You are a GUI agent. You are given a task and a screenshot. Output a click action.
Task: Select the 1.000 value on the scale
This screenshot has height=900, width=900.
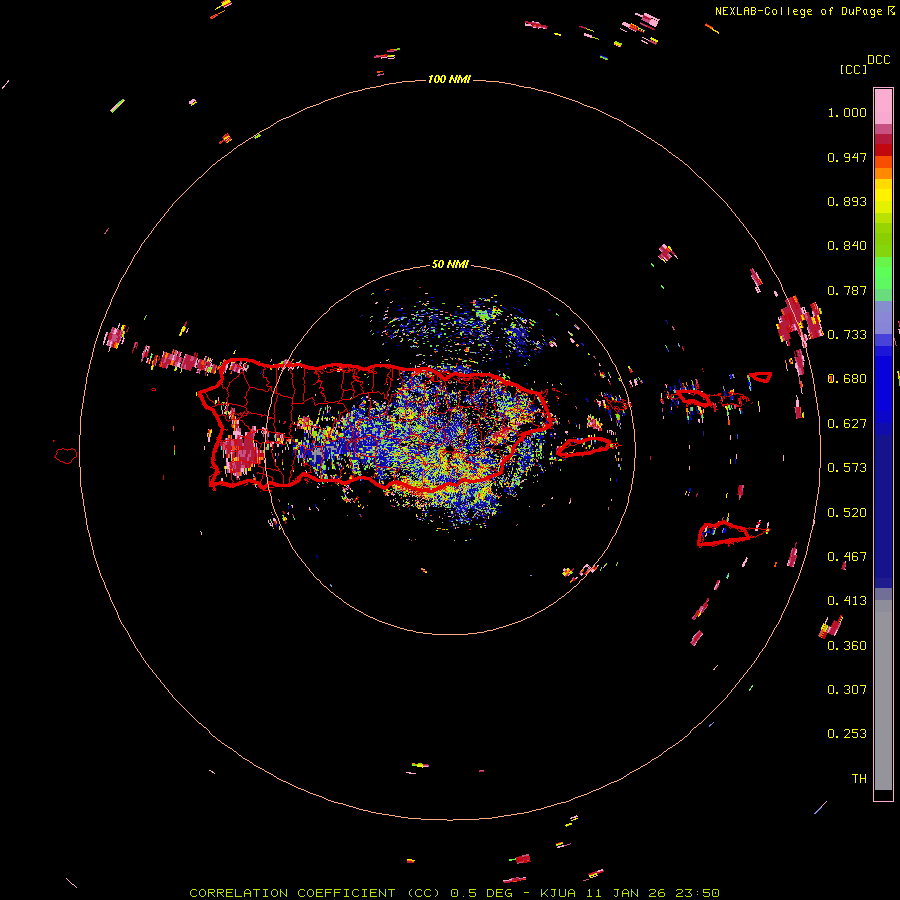tap(847, 112)
